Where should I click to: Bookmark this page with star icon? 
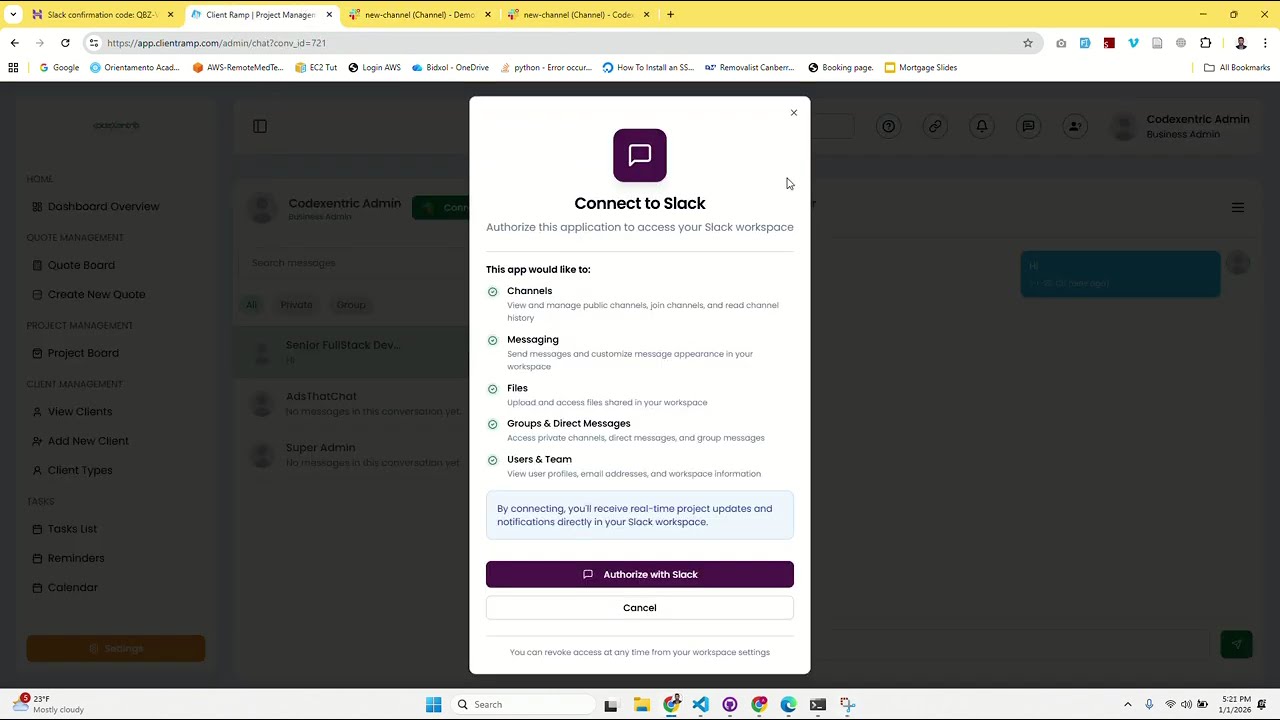pyautogui.click(x=1027, y=43)
